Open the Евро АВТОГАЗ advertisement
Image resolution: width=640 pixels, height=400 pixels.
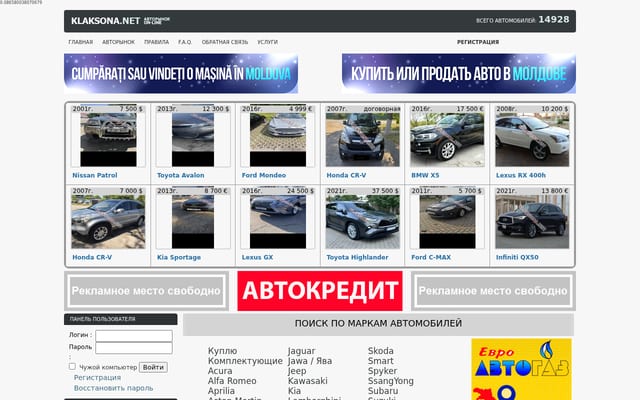point(522,369)
